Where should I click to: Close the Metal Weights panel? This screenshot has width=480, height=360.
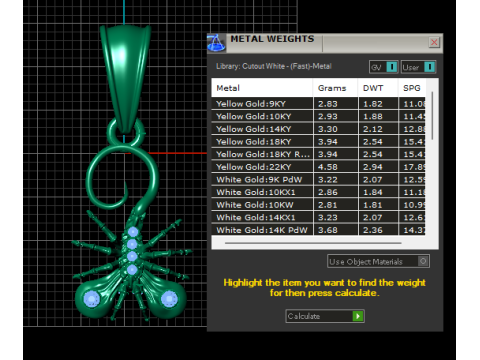coord(434,42)
